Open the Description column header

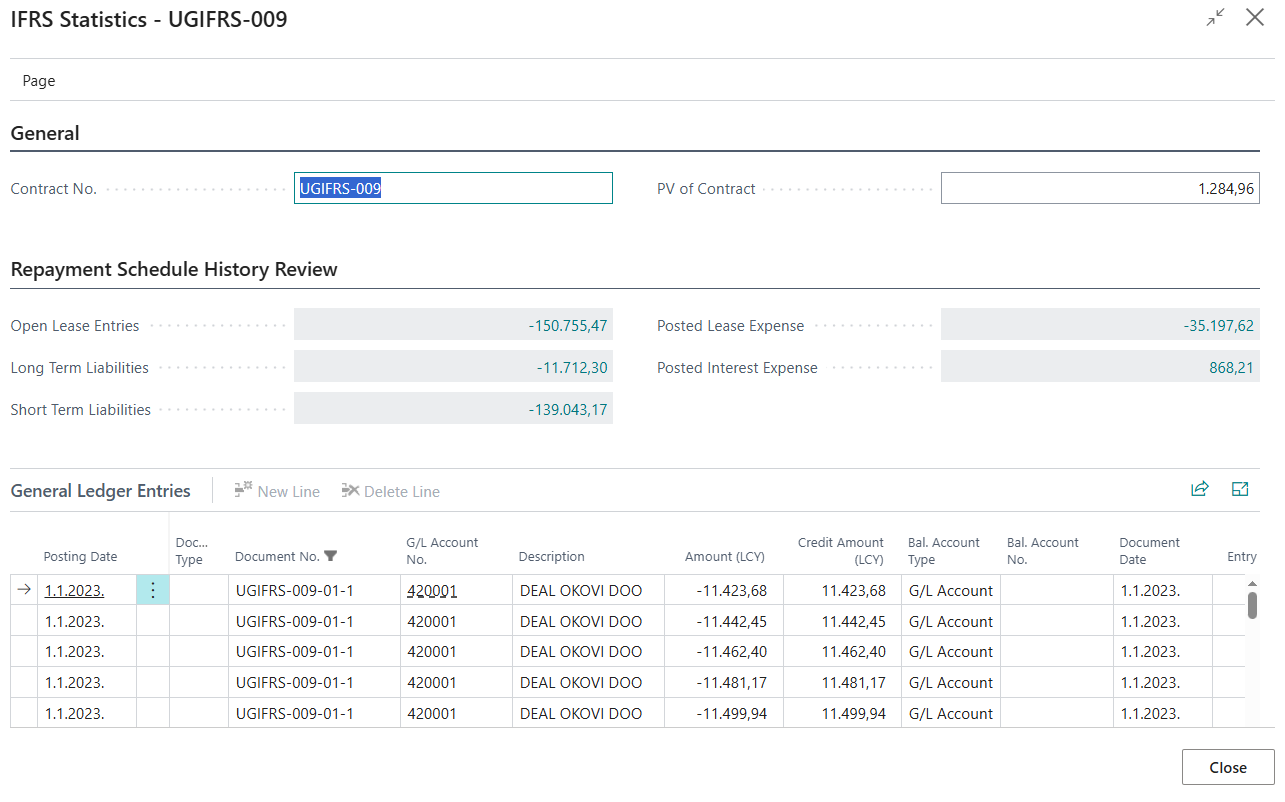pos(551,557)
